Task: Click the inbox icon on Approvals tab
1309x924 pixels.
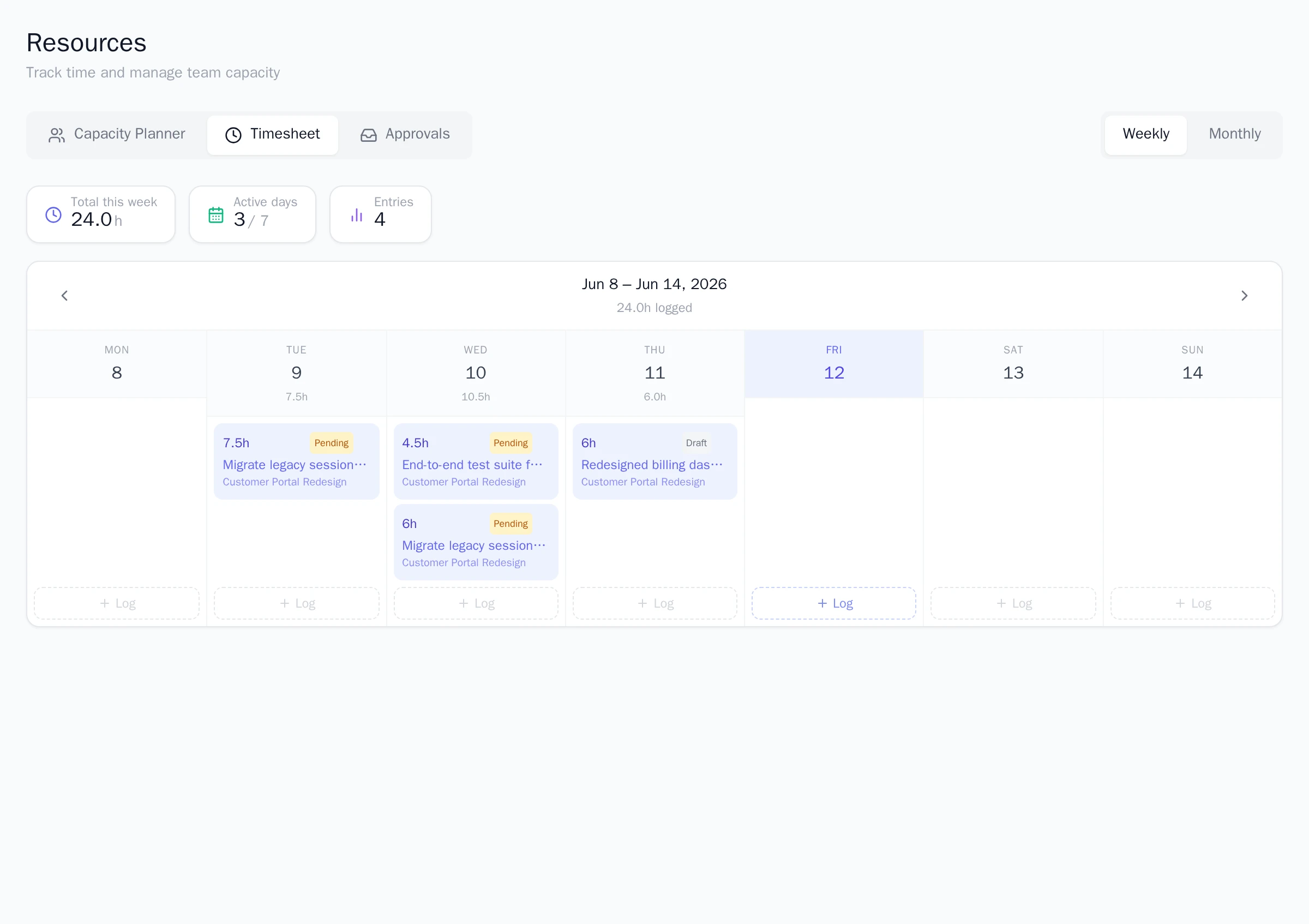Action: click(368, 135)
